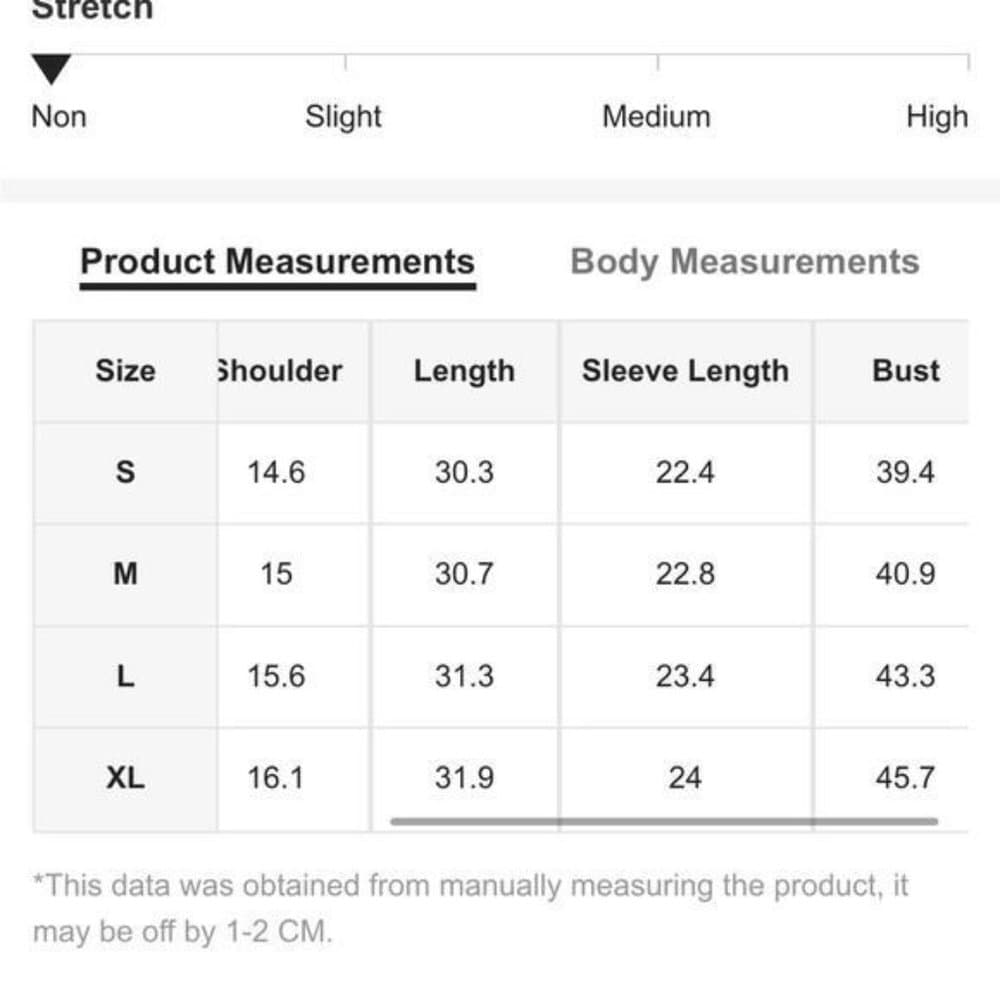Image resolution: width=1000 pixels, height=1000 pixels.
Task: Click the Medium stretch label
Action: click(x=656, y=117)
